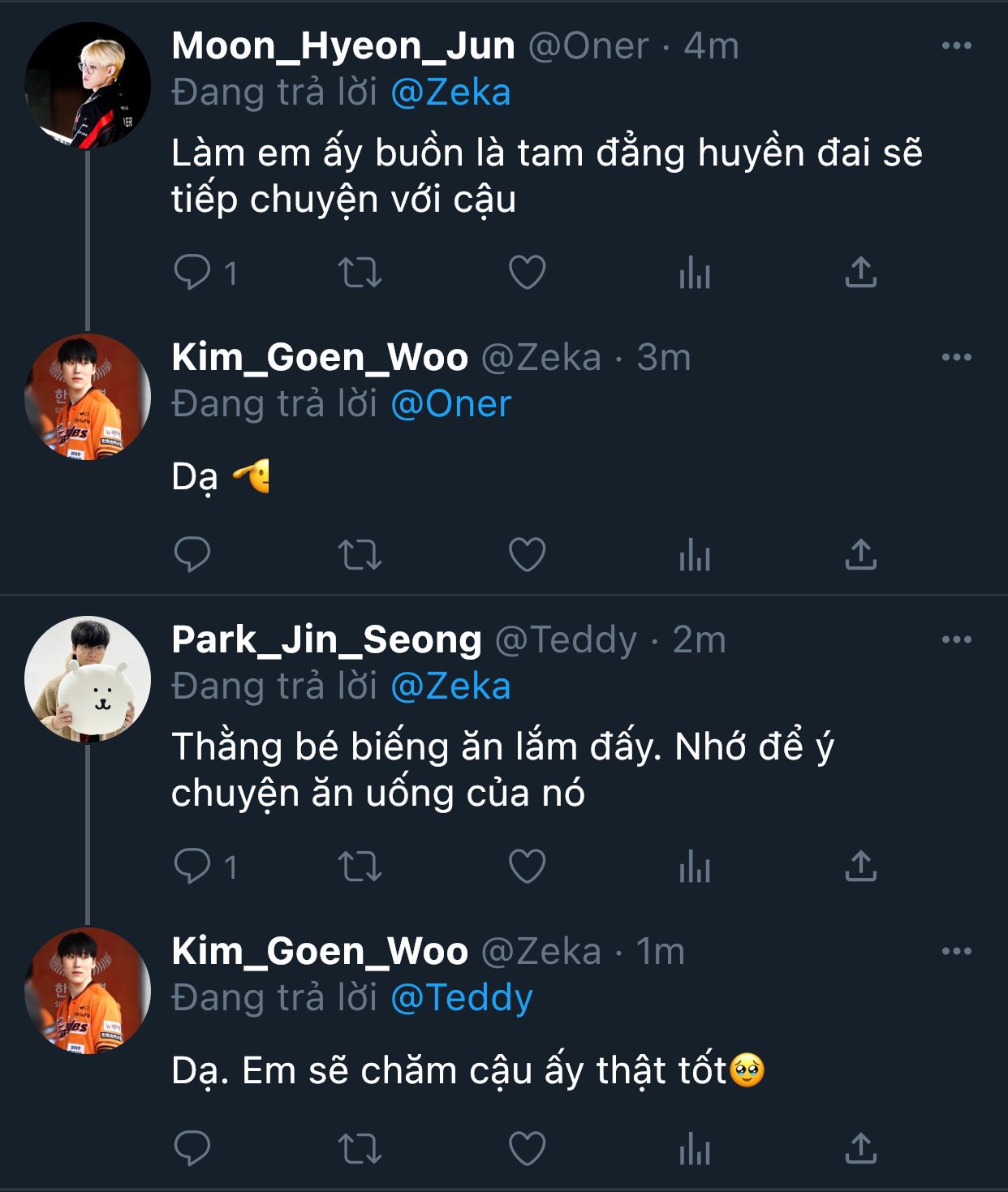The image size is (1008, 1192).
Task: Open more menu on Zeka's 3m tweet
Action: point(956,357)
